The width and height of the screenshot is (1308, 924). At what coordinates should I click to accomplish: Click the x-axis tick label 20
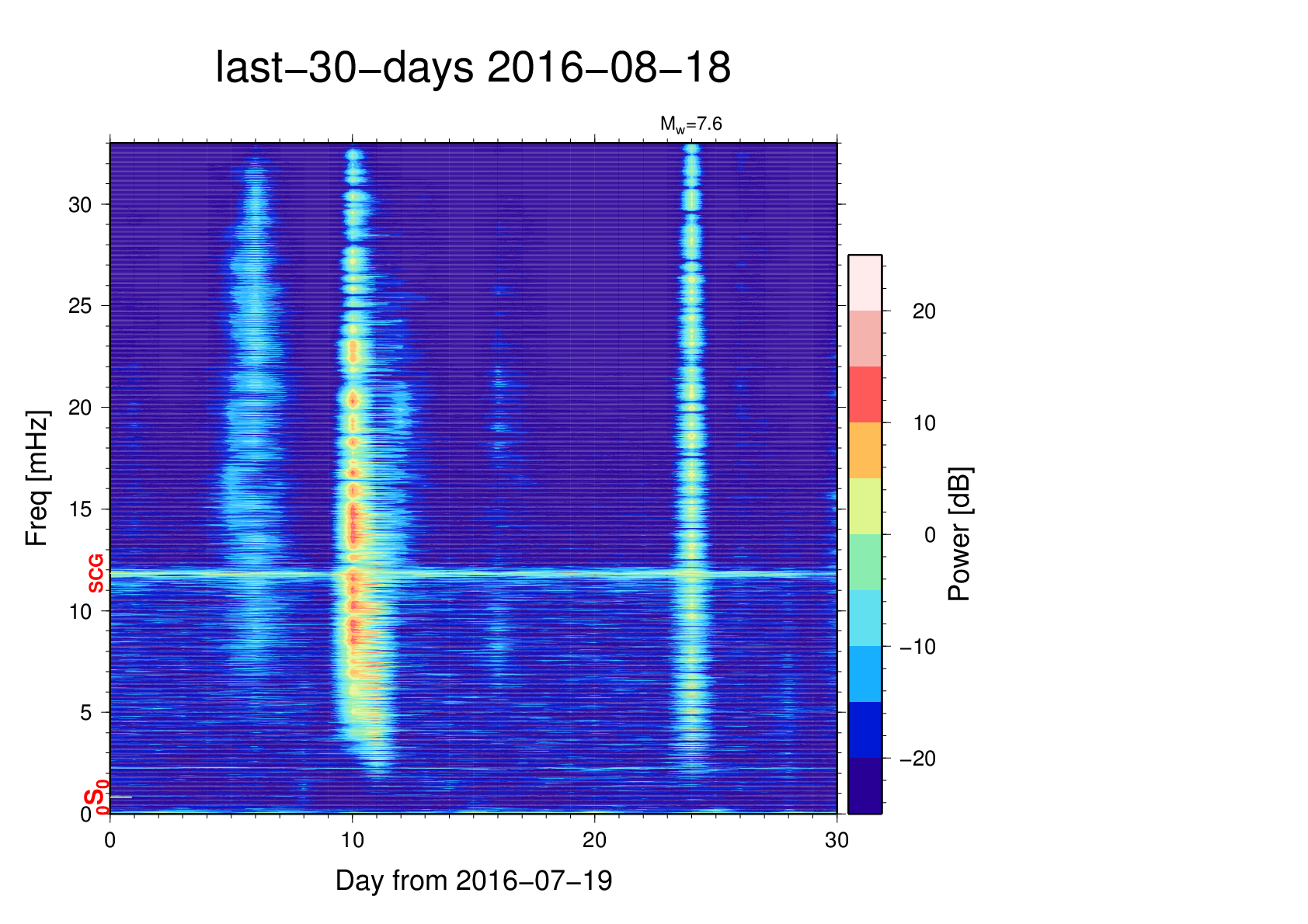coord(594,840)
